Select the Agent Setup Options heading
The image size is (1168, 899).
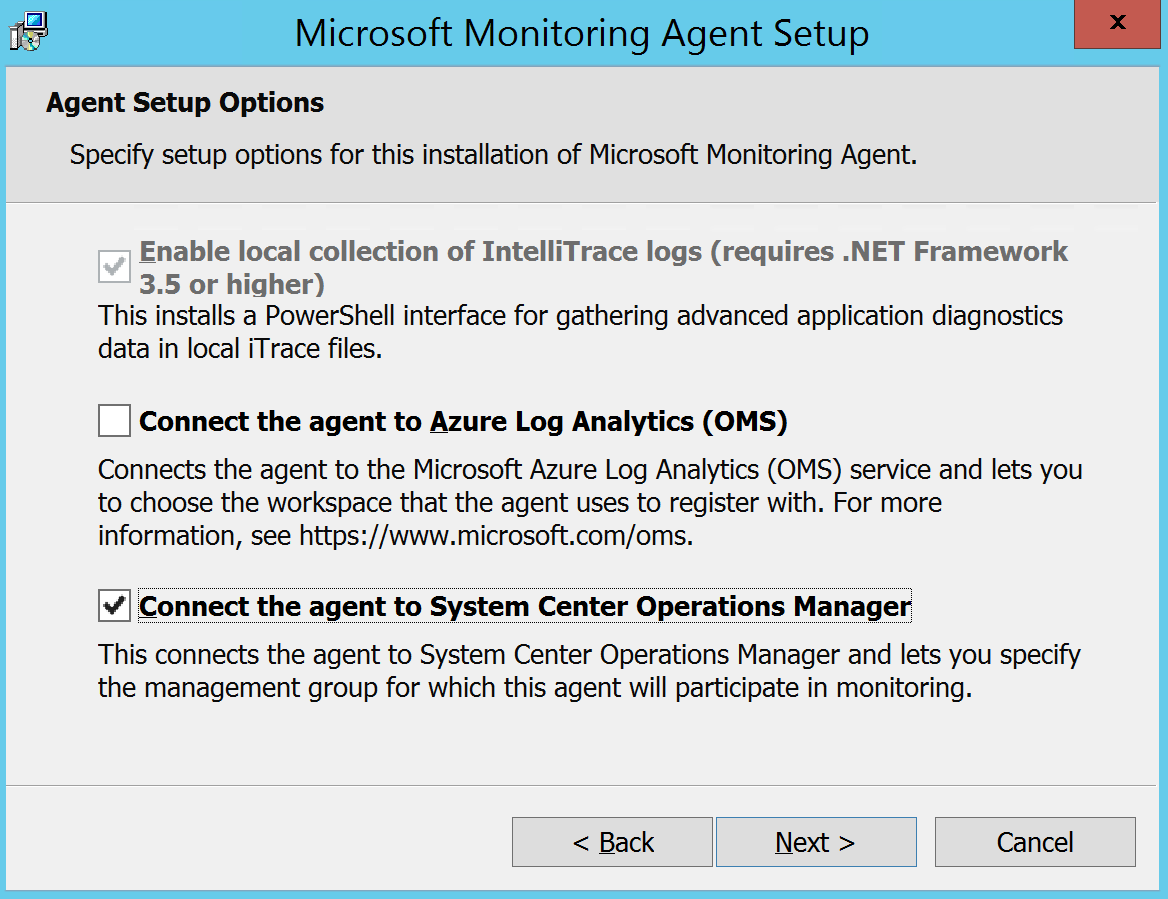(183, 102)
